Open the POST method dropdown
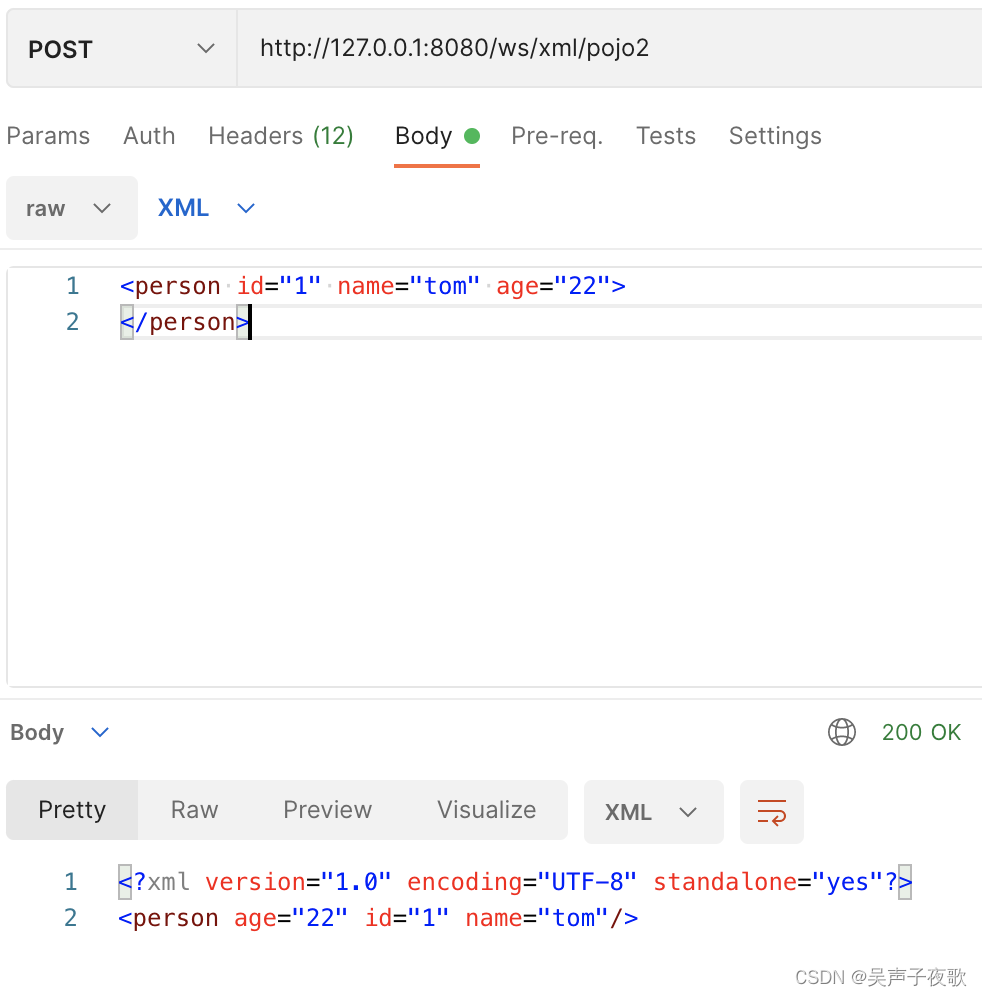 pyautogui.click(x=121, y=49)
